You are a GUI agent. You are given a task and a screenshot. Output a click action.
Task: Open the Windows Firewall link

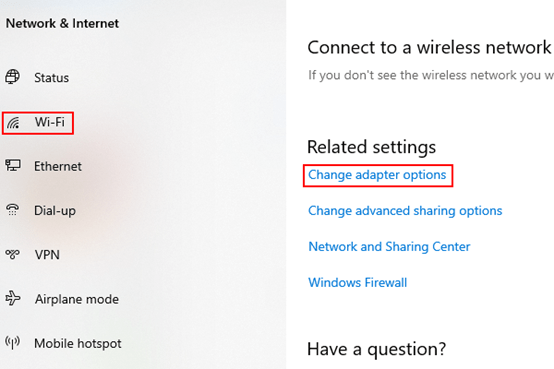point(358,283)
